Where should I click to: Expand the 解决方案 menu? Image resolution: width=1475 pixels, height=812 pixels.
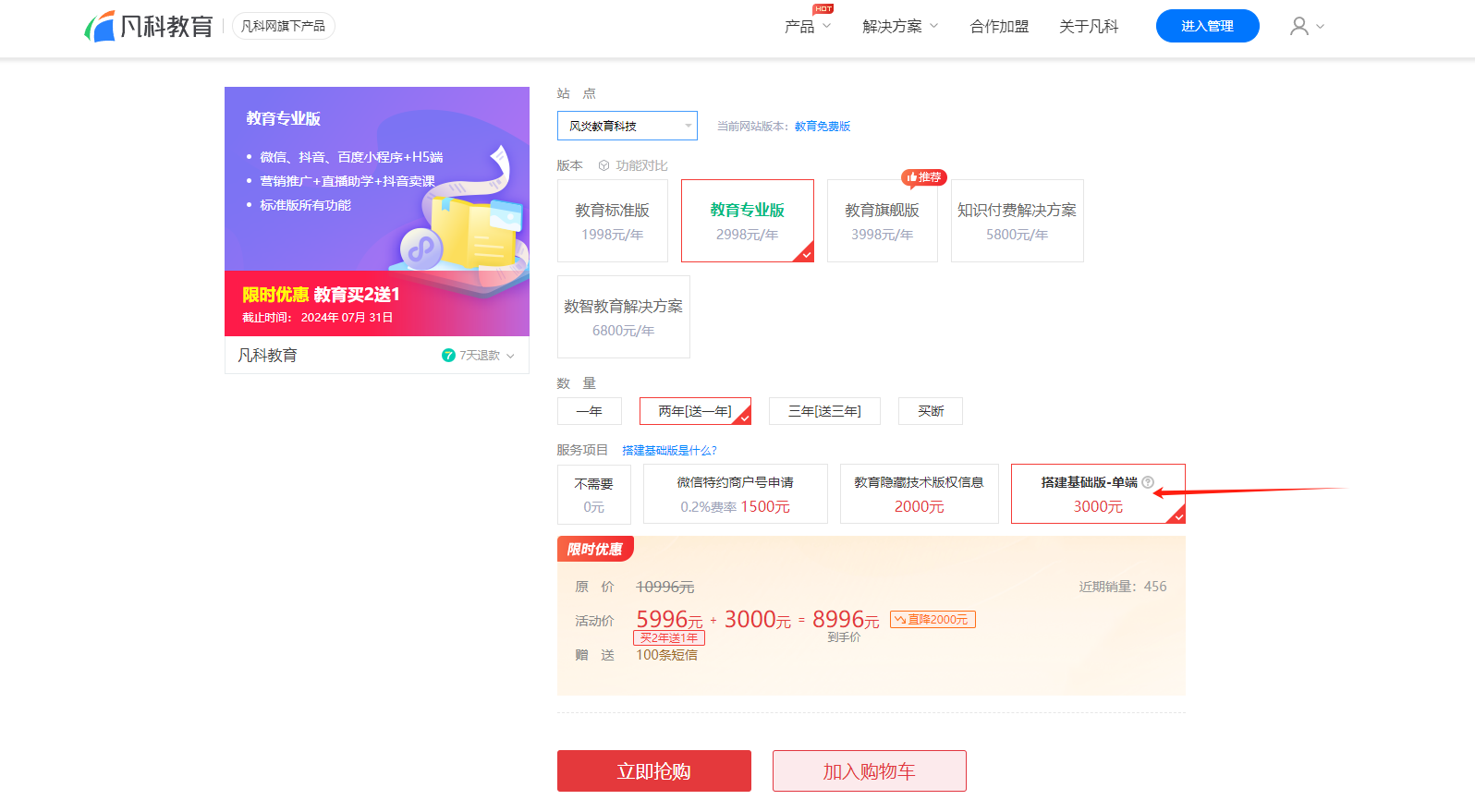pos(900,27)
